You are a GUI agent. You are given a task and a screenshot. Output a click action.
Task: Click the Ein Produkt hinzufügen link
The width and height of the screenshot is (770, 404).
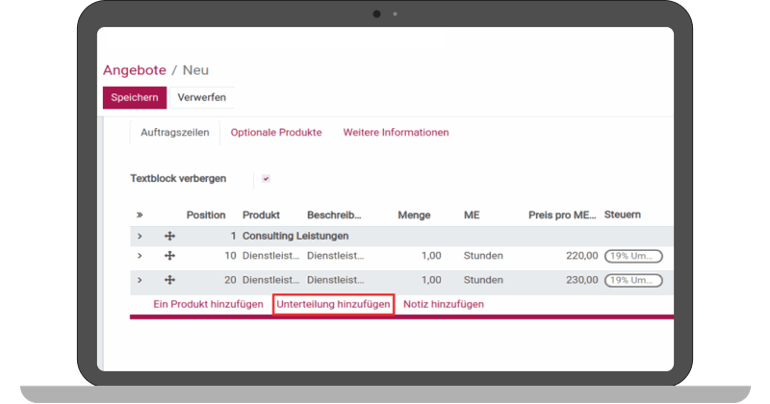coord(208,303)
